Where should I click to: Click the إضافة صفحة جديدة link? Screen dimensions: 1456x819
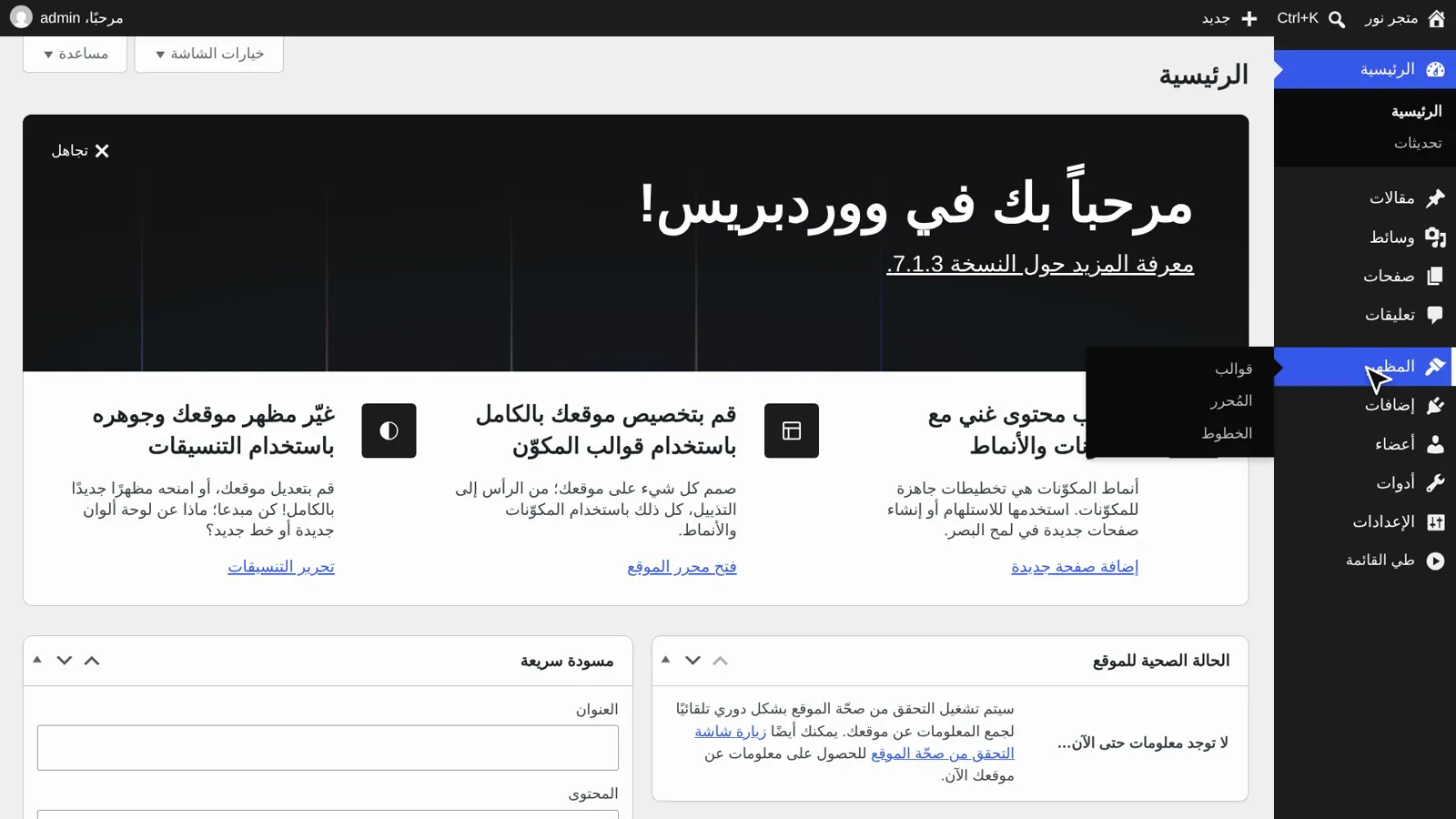pyautogui.click(x=1075, y=566)
